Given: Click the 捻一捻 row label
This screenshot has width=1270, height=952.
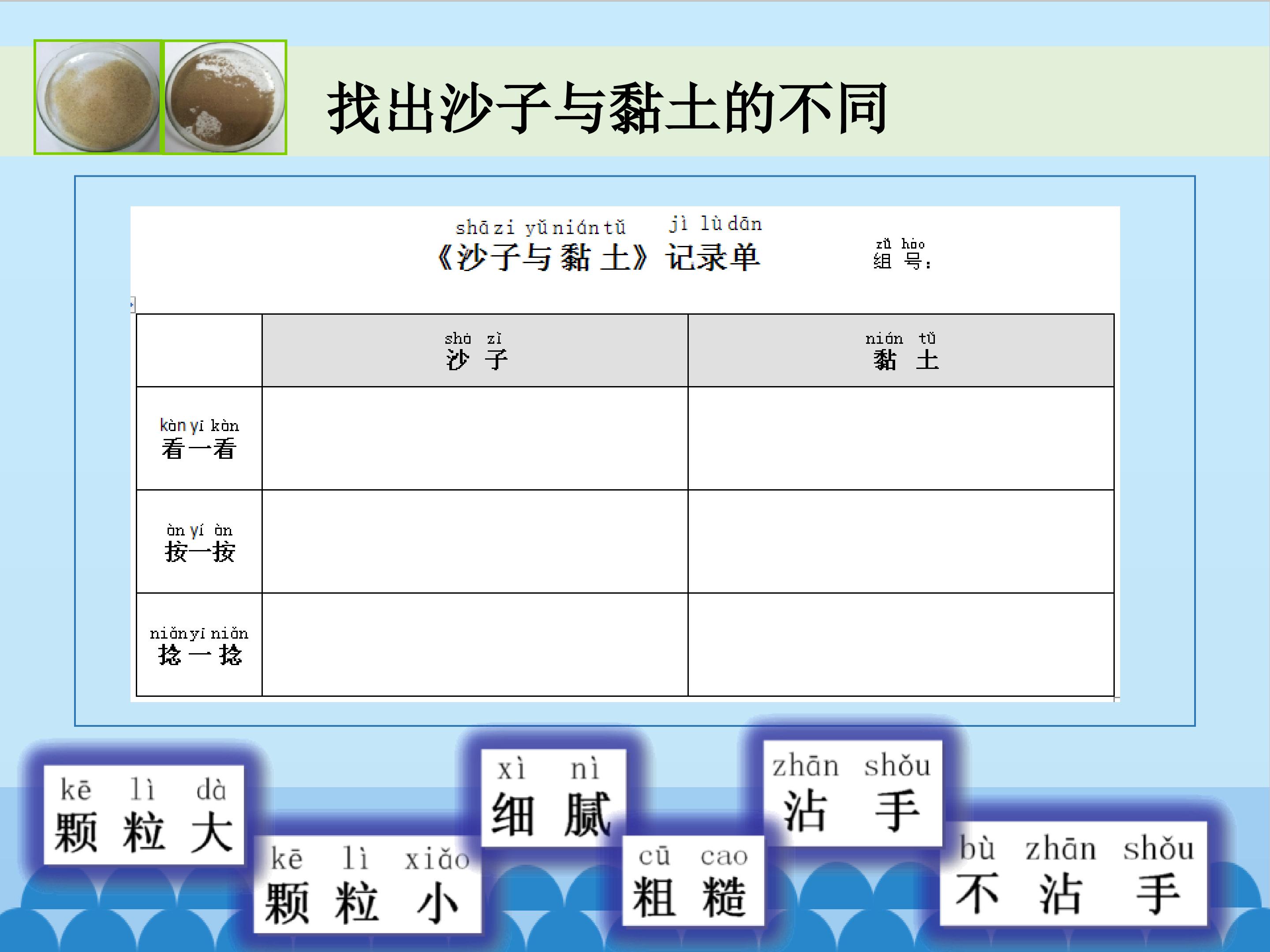Looking at the screenshot, I should [x=198, y=645].
